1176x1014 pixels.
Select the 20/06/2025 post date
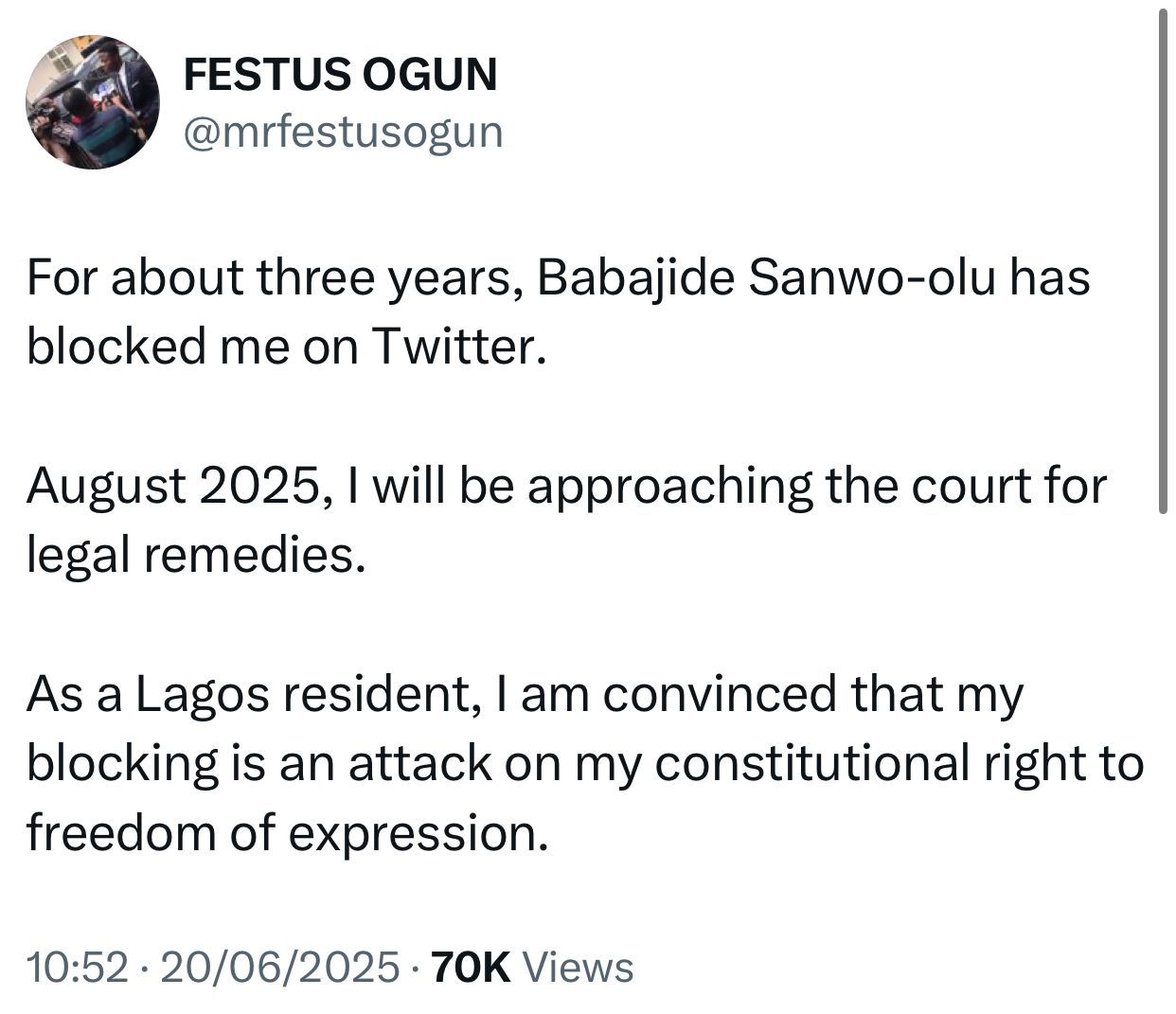[x=281, y=968]
